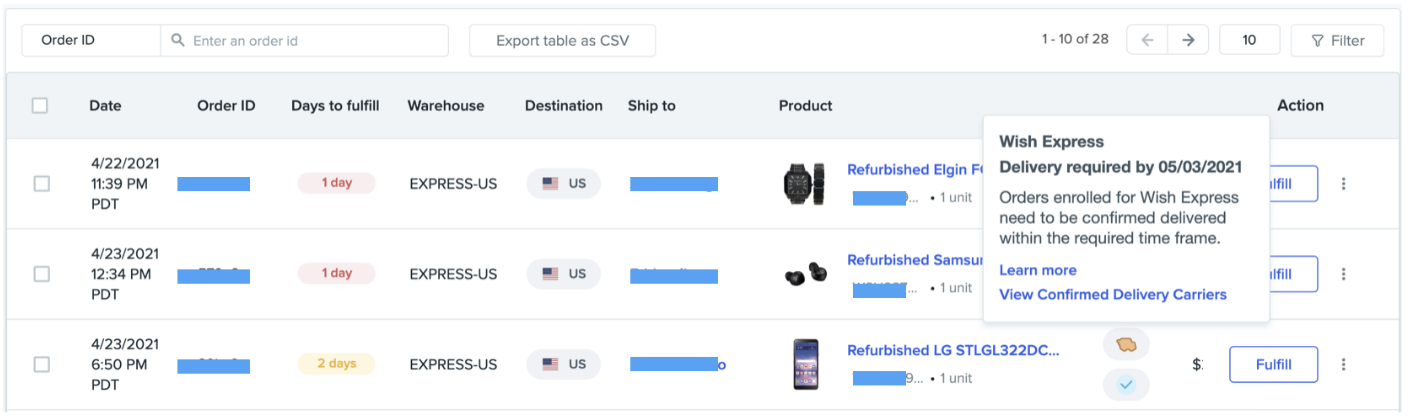The height and width of the screenshot is (416, 1408).
Task: Check the 4/23/2021 6:50 PM order
Action: [x=42, y=365]
